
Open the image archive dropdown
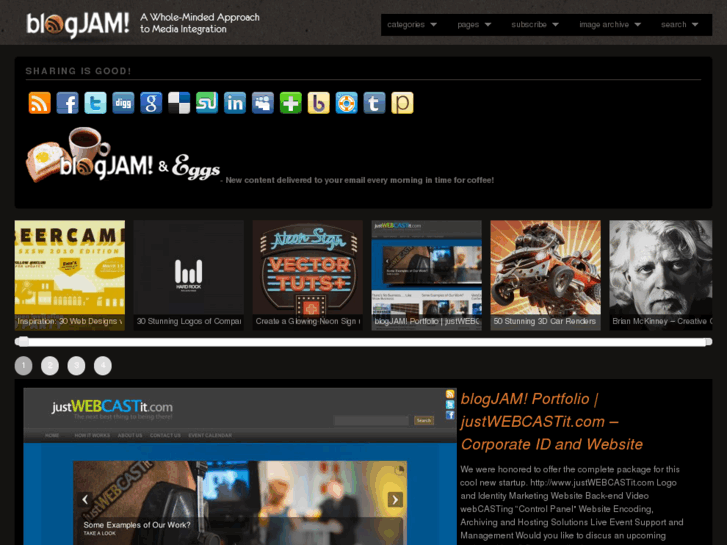tap(610, 25)
